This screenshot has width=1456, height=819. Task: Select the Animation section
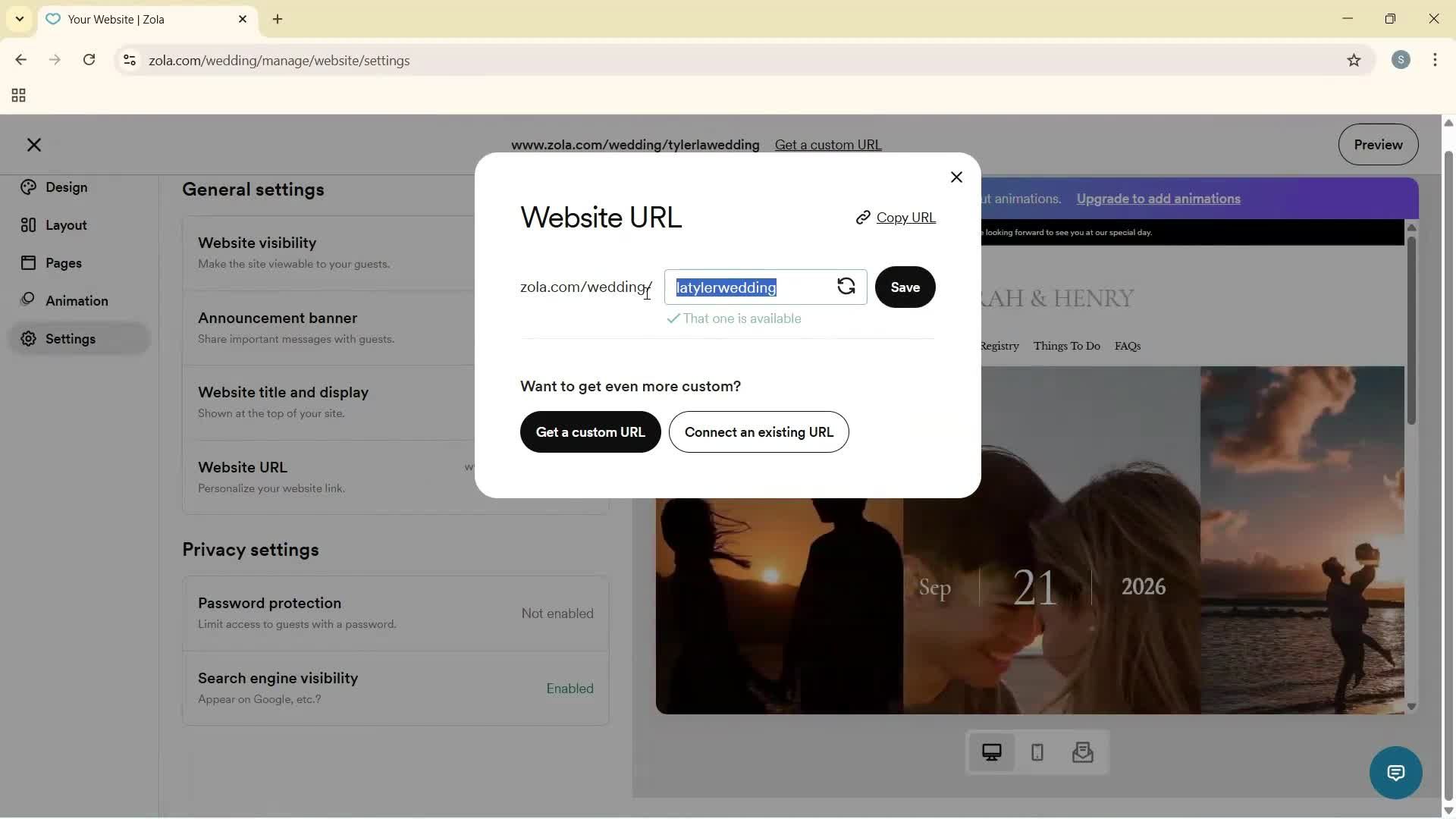click(x=76, y=300)
